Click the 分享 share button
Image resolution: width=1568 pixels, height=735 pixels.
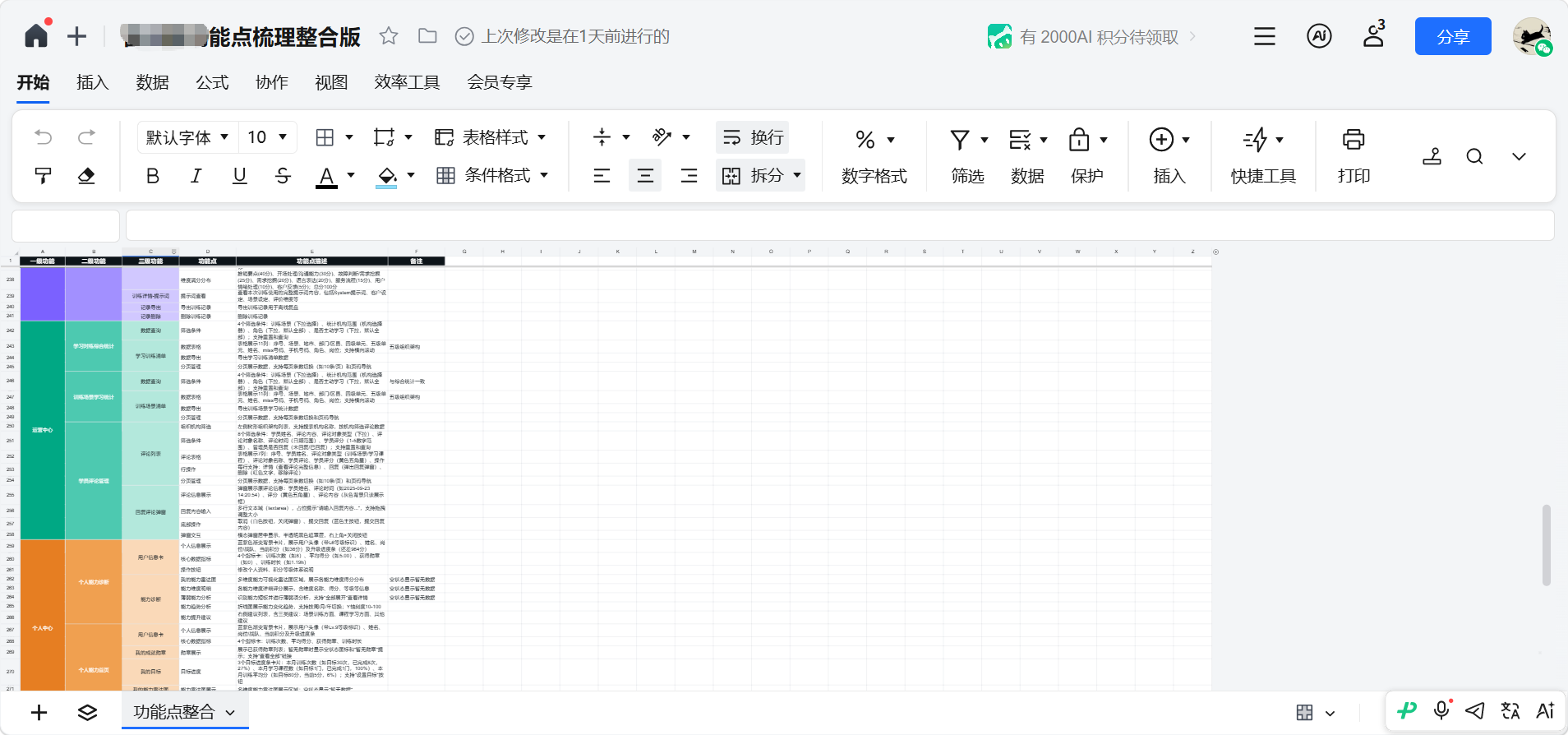[1453, 36]
